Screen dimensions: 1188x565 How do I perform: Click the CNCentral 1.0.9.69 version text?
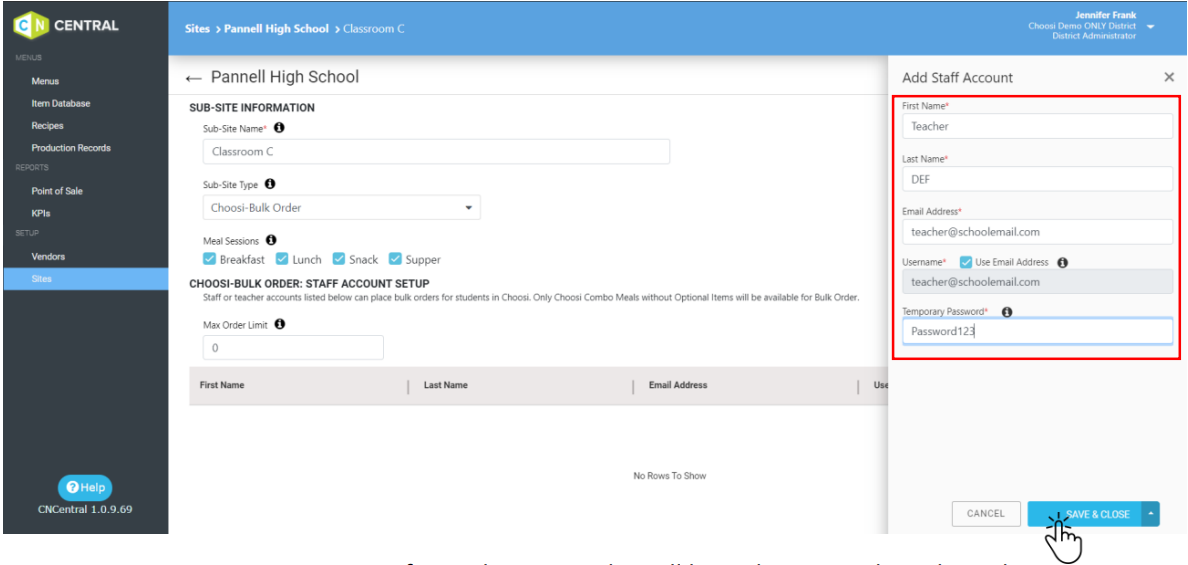[x=85, y=509]
